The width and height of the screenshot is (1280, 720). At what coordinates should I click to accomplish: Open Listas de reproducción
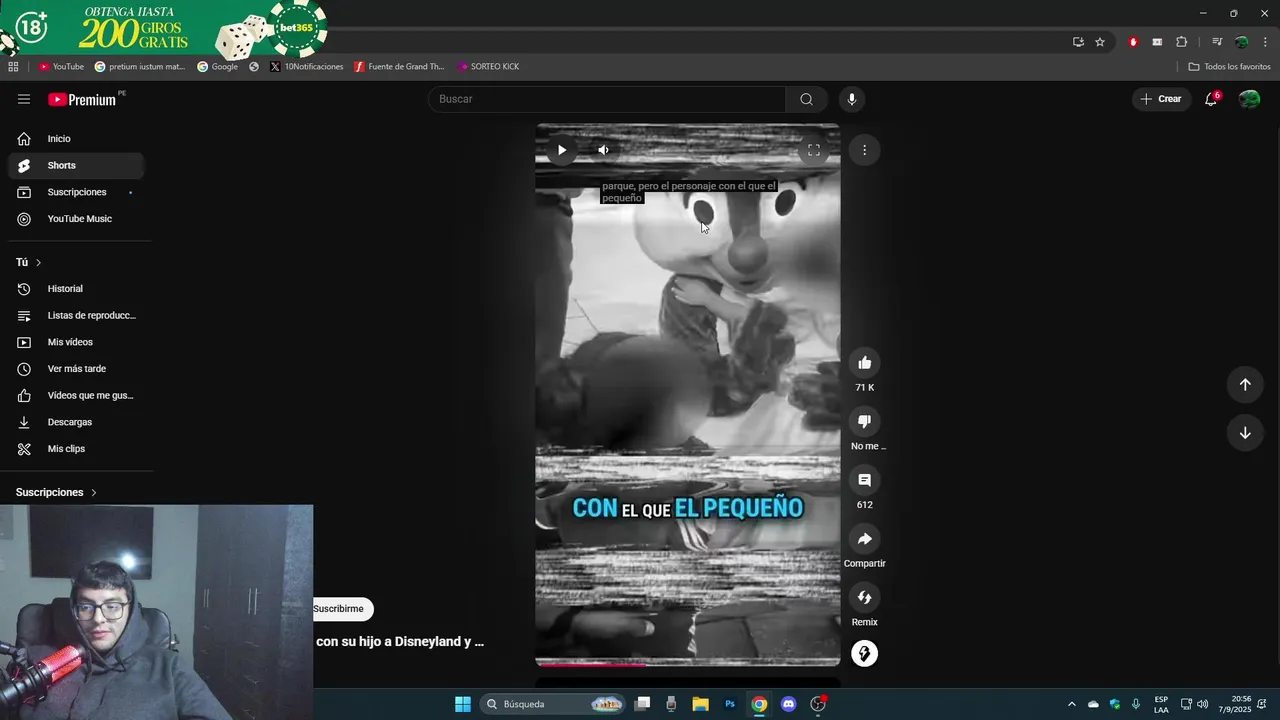76,316
